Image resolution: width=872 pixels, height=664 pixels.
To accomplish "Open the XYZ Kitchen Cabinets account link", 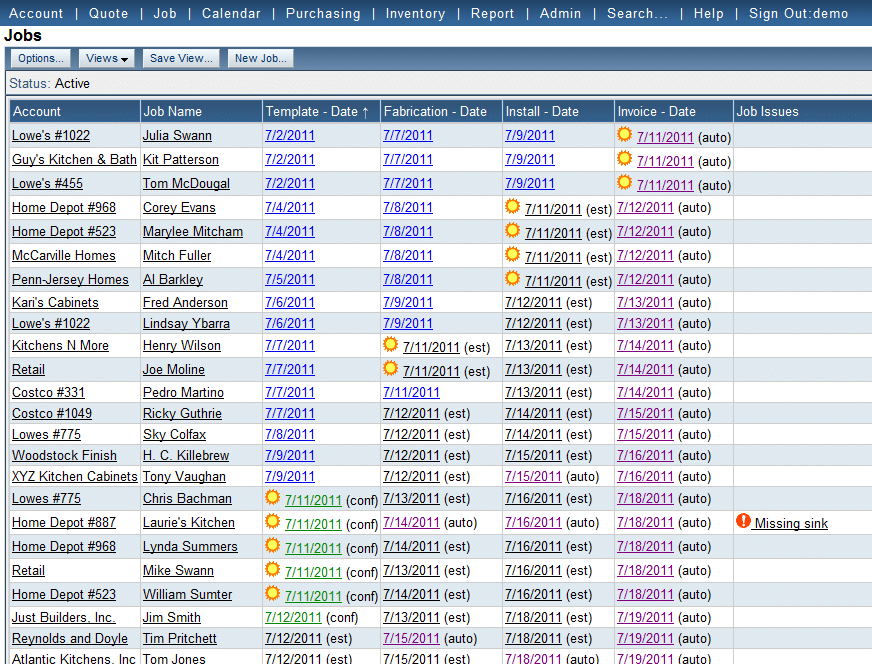I will (75, 477).
